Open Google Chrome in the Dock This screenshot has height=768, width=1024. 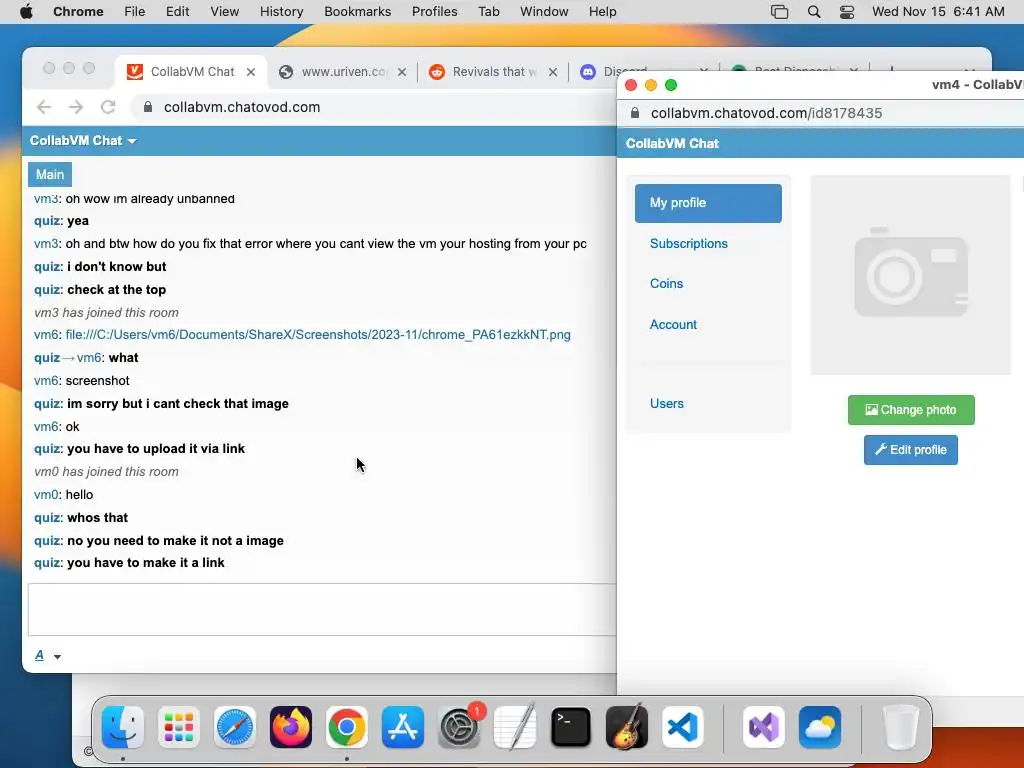click(347, 727)
